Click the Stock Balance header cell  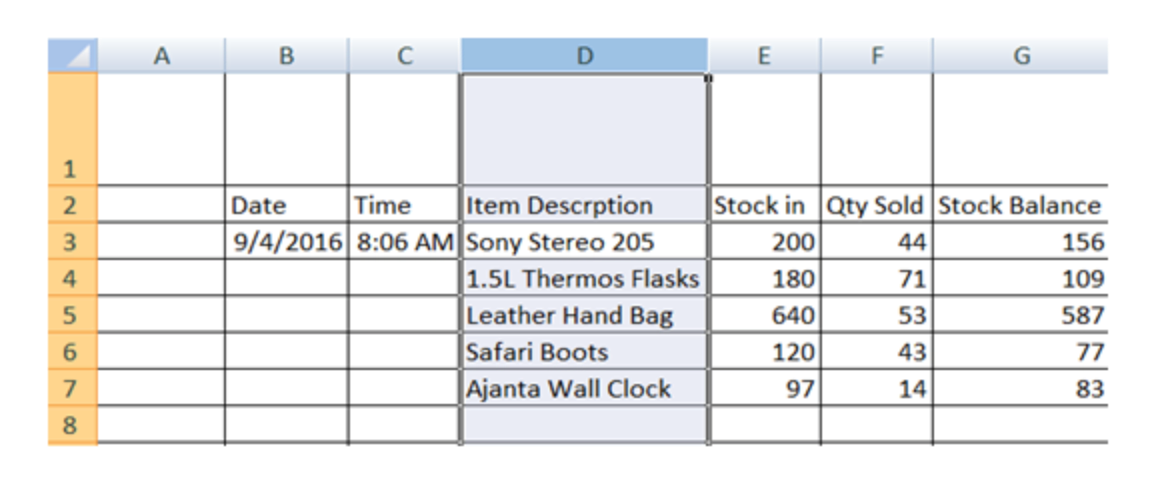(x=1020, y=205)
